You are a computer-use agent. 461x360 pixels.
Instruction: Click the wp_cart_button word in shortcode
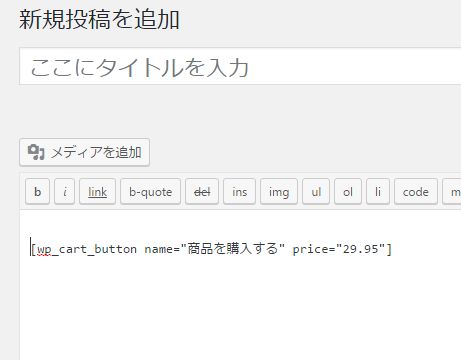(x=87, y=249)
